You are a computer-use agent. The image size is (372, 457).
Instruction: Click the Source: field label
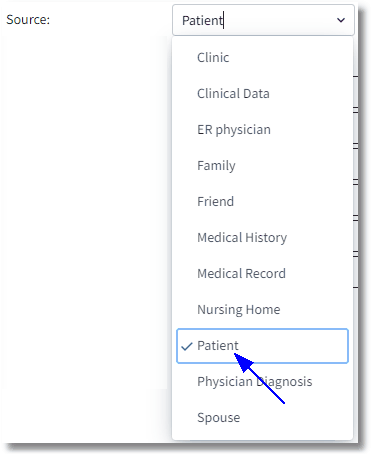[x=28, y=20]
